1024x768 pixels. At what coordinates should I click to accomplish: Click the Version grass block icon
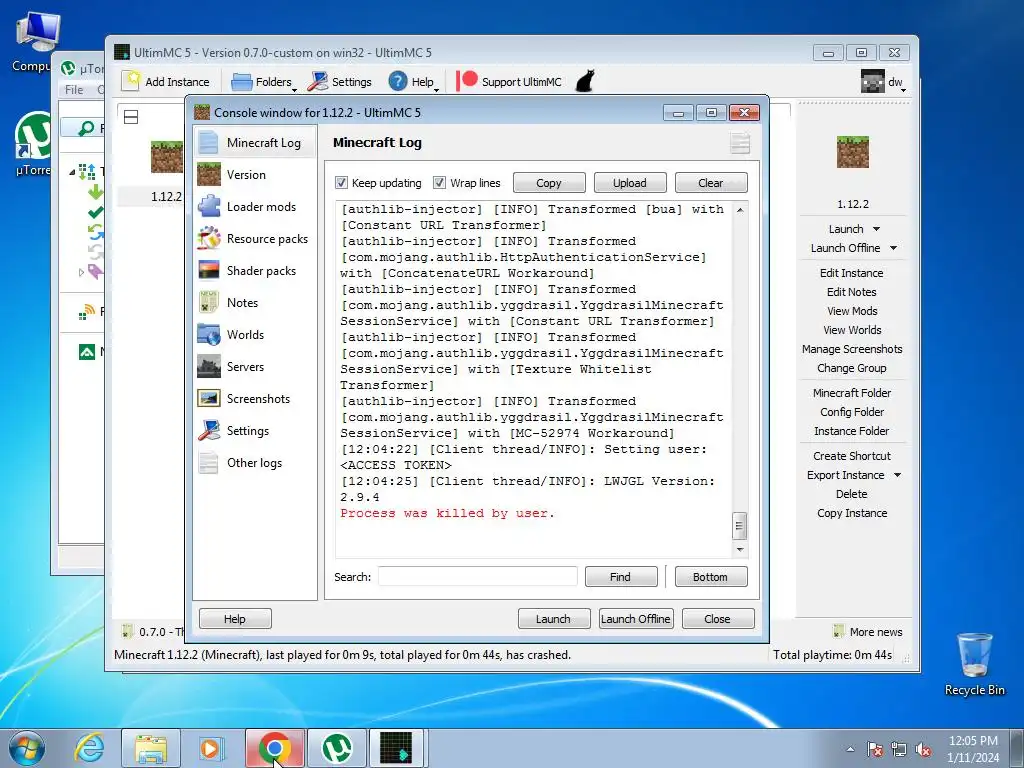point(208,174)
